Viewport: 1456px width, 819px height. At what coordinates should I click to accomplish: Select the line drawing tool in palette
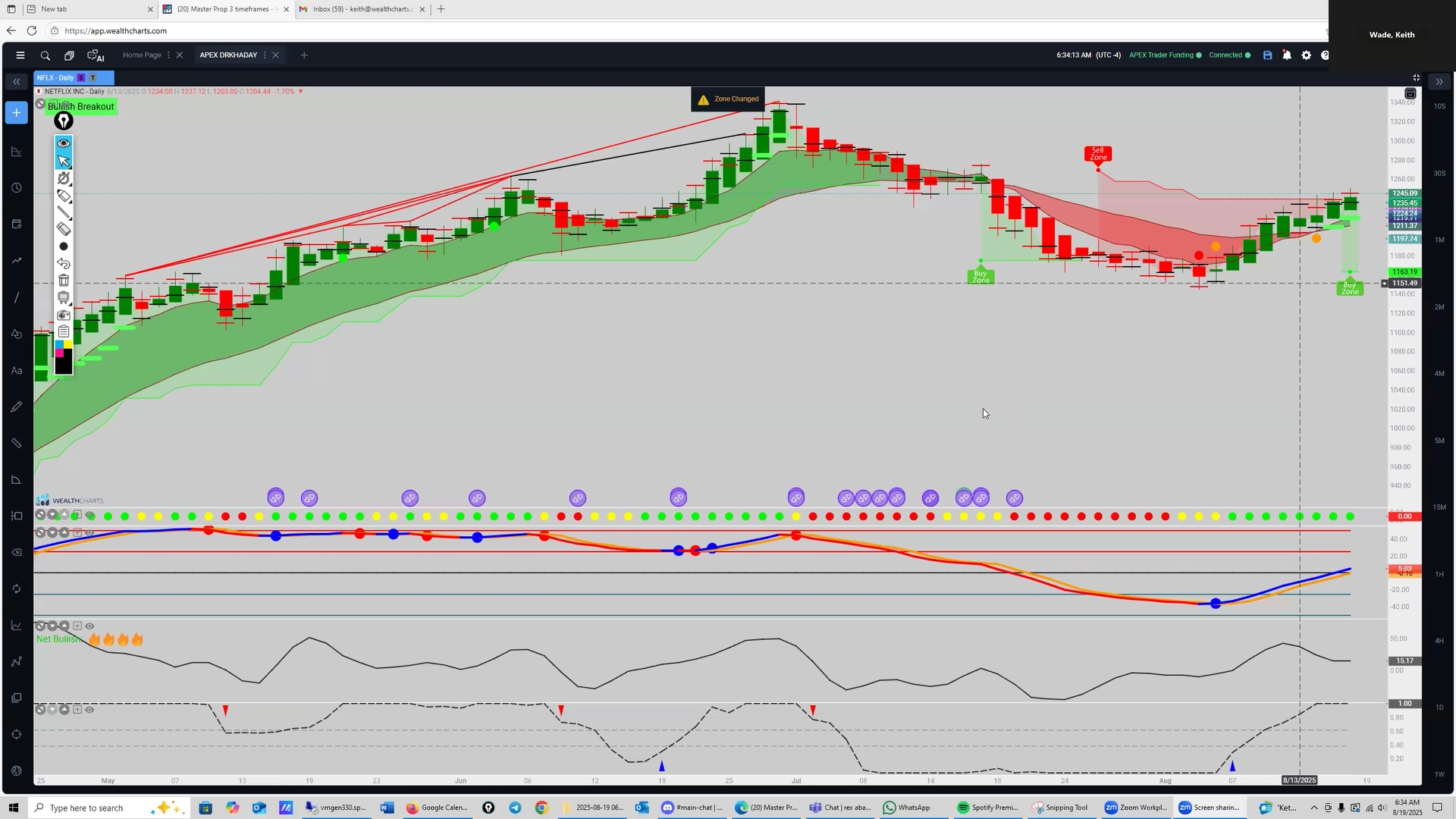(x=64, y=213)
